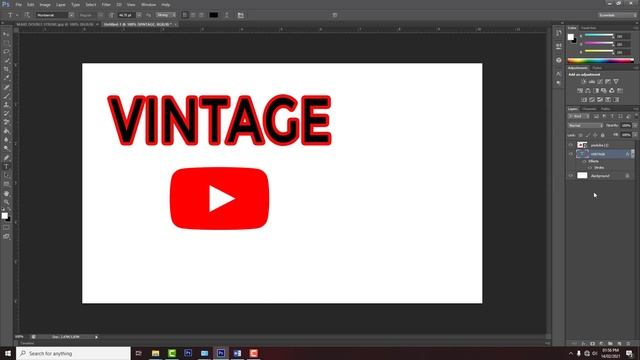This screenshot has width=640, height=360.
Task: Select the Eraser tool
Action: 6,122
